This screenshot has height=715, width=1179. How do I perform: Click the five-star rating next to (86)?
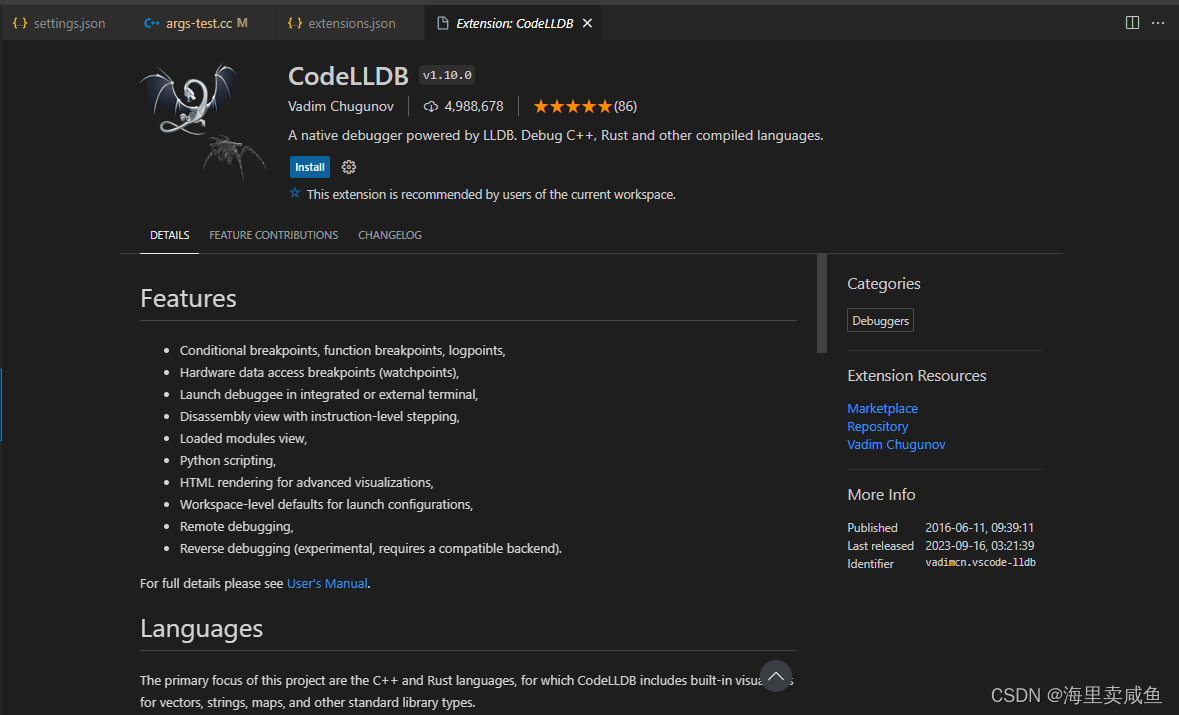click(x=572, y=105)
